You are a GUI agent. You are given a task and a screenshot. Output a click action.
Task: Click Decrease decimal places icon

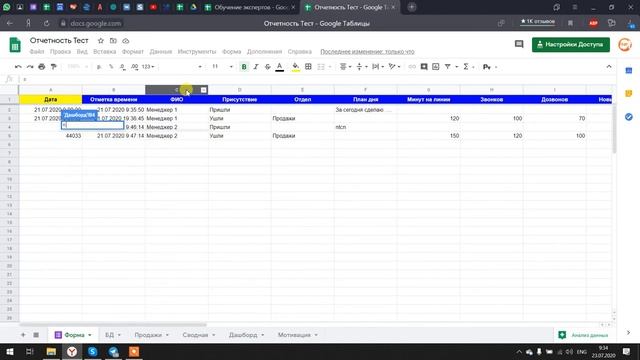coord(122,67)
